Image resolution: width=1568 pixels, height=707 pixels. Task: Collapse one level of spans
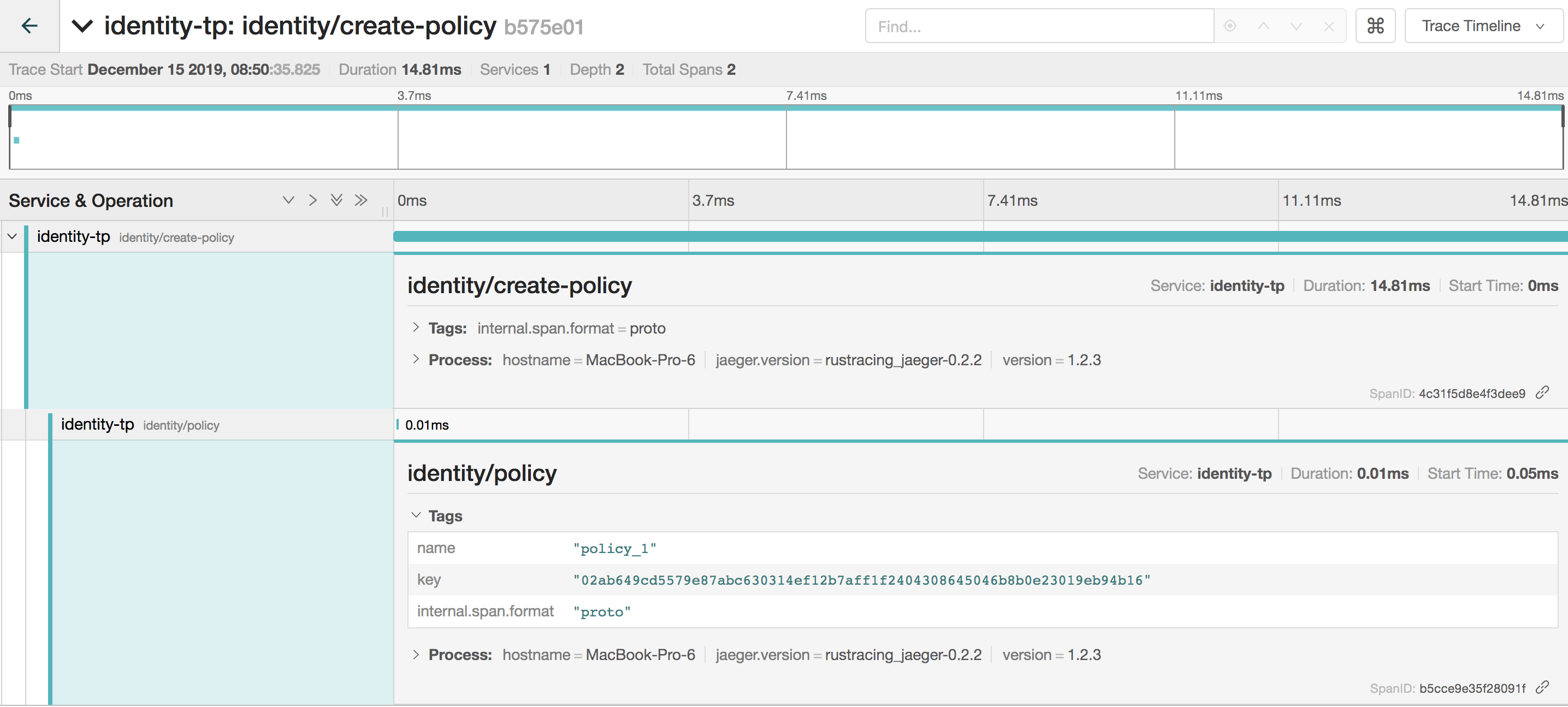click(313, 200)
